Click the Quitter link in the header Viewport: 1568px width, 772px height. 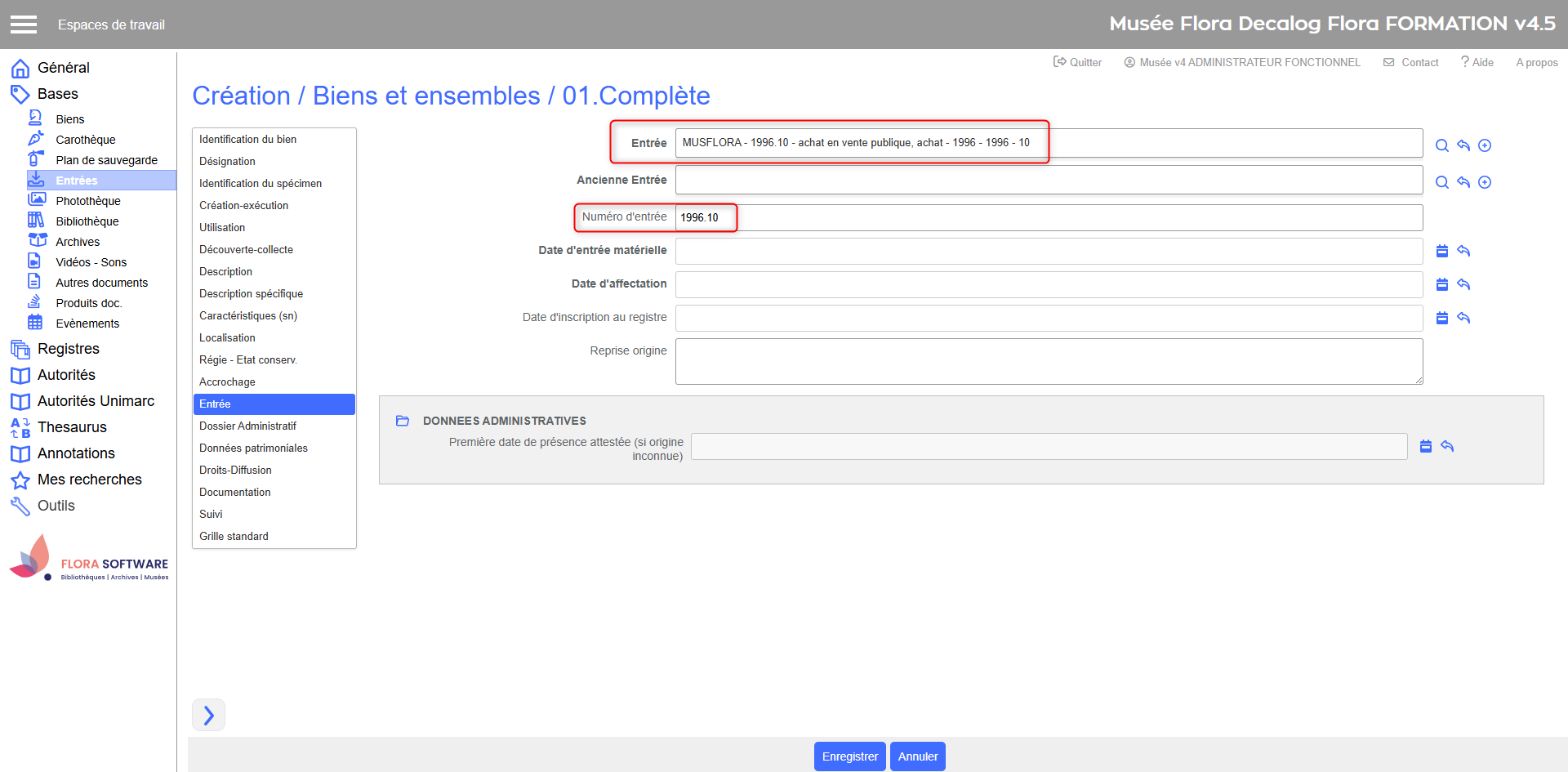[1078, 62]
